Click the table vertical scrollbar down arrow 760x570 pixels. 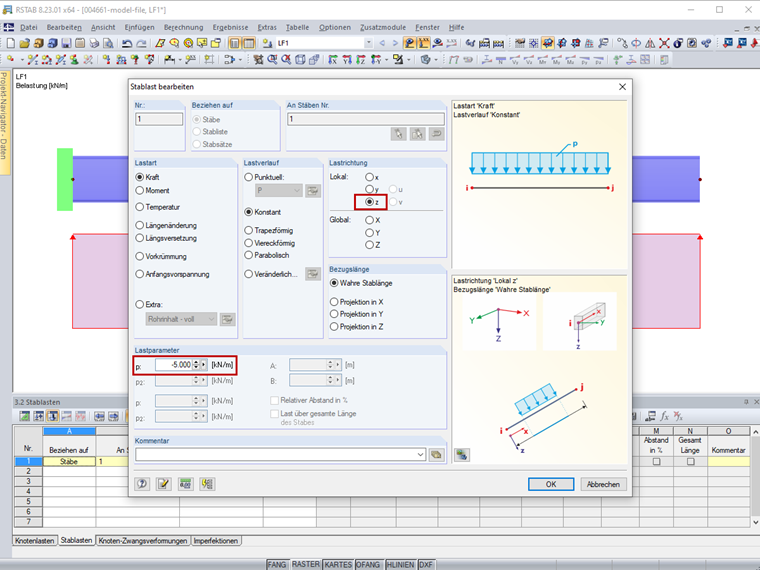click(x=755, y=522)
